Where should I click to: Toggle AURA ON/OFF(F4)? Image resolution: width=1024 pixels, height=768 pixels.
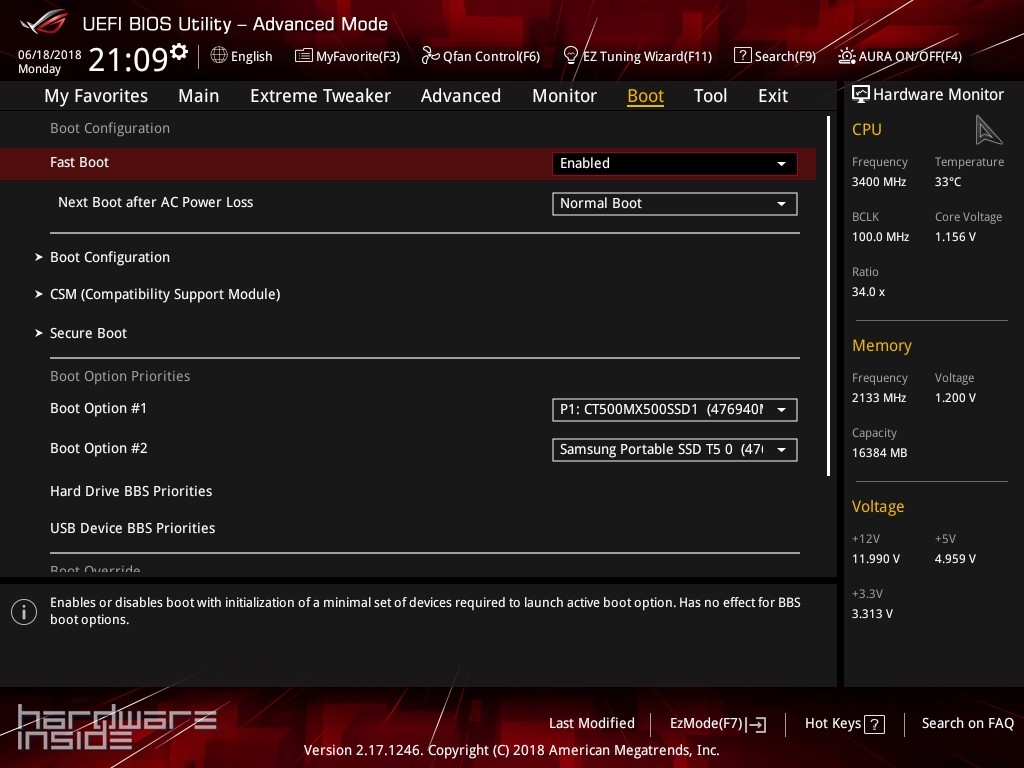(910, 56)
